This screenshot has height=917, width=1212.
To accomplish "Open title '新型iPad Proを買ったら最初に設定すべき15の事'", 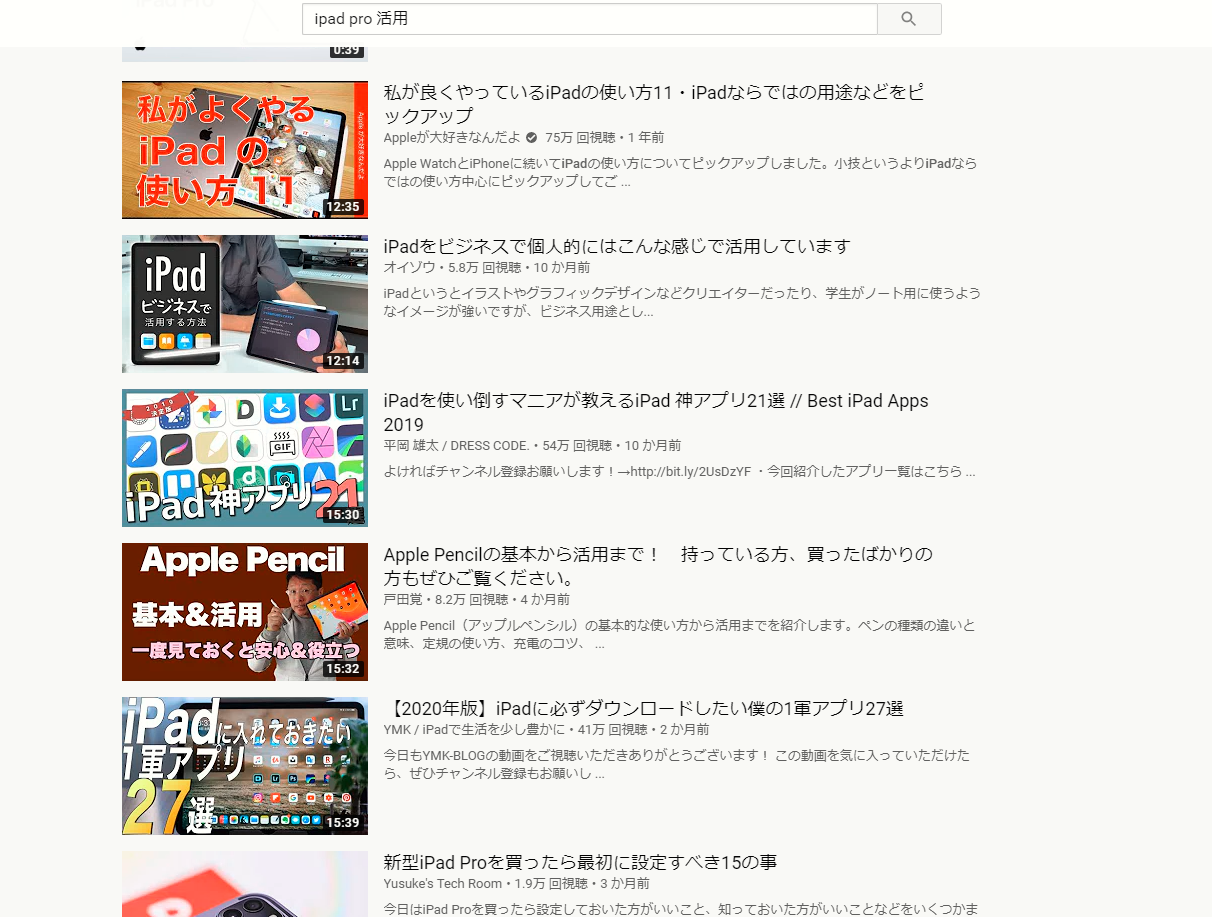I will [581, 862].
